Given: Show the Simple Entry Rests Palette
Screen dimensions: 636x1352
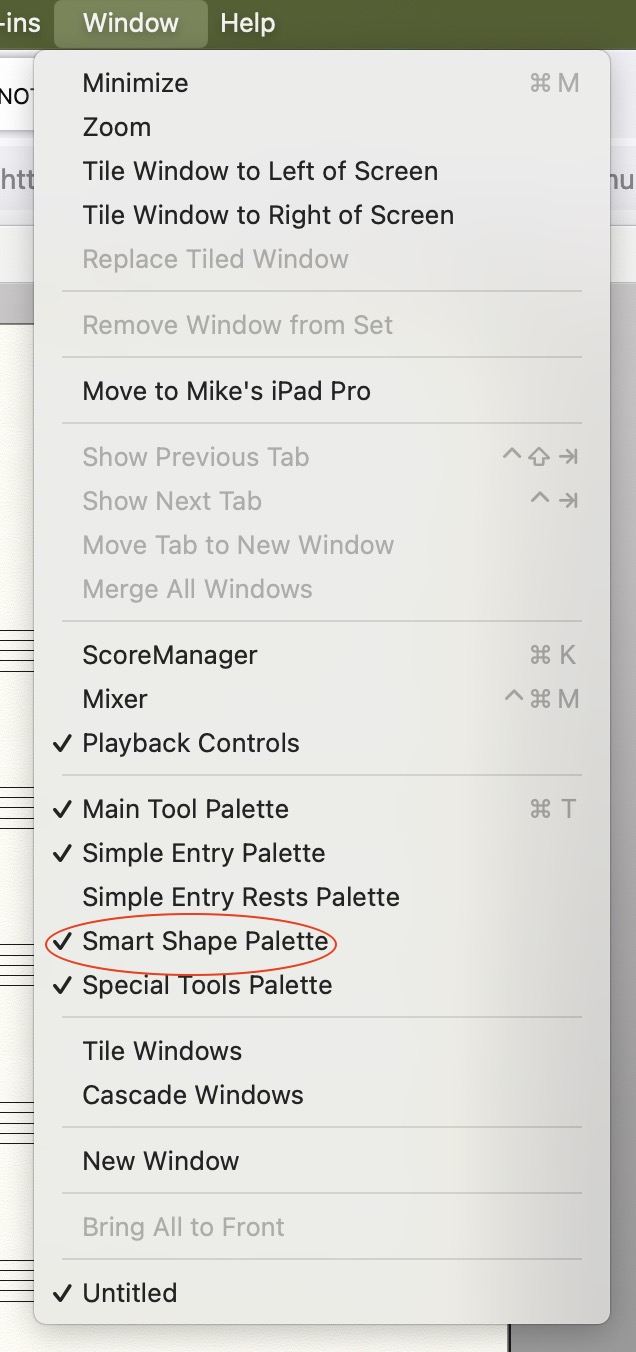Looking at the screenshot, I should pyautogui.click(x=241, y=897).
